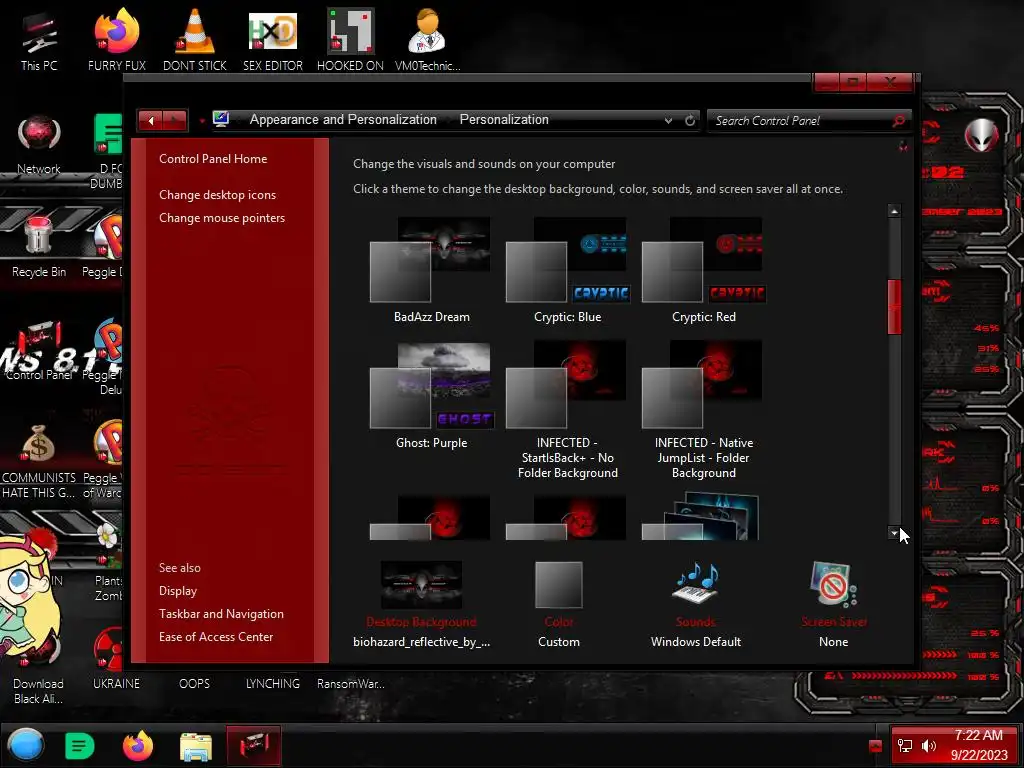
Task: Open the HOOKED ON desktop shortcut
Action: (350, 40)
